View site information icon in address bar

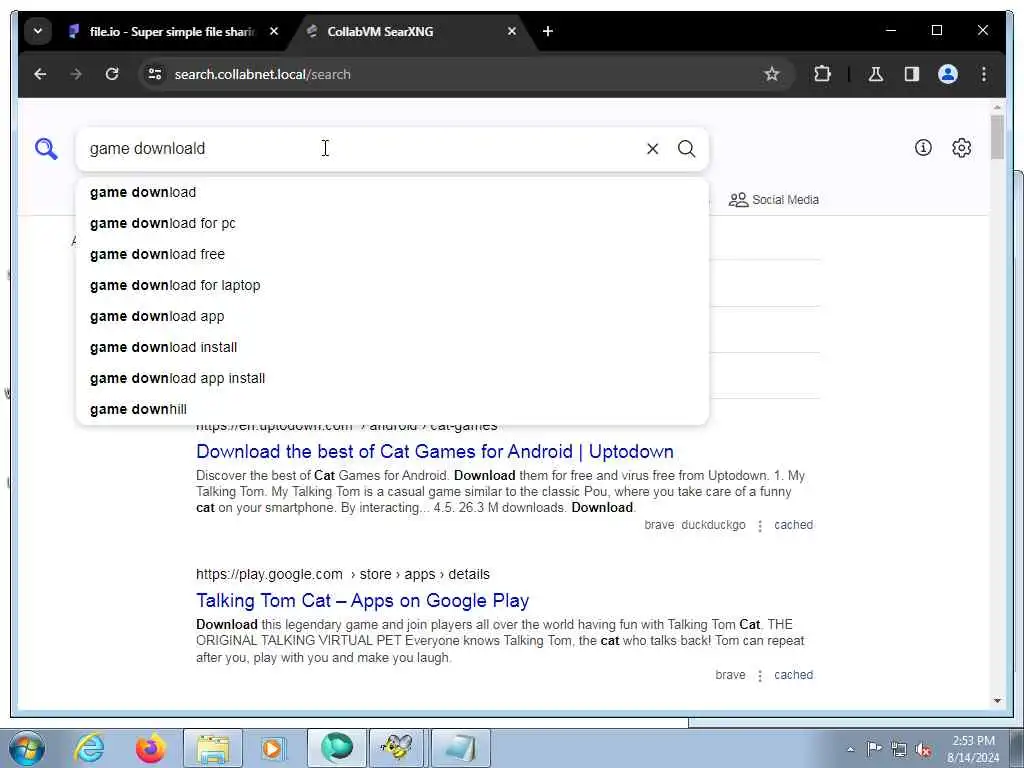[155, 74]
